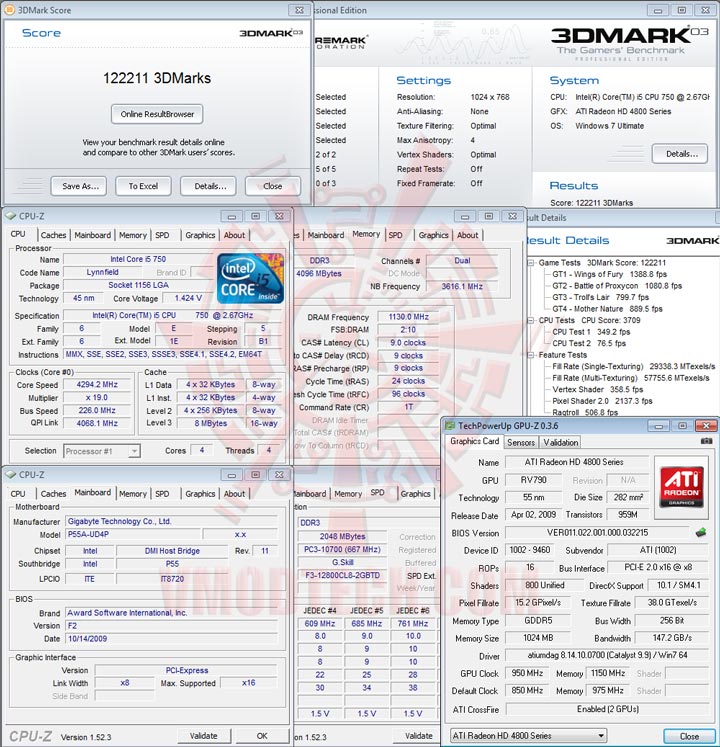Select GT2 - Battle of Proxycon result row
The image size is (720, 747).
[617, 286]
